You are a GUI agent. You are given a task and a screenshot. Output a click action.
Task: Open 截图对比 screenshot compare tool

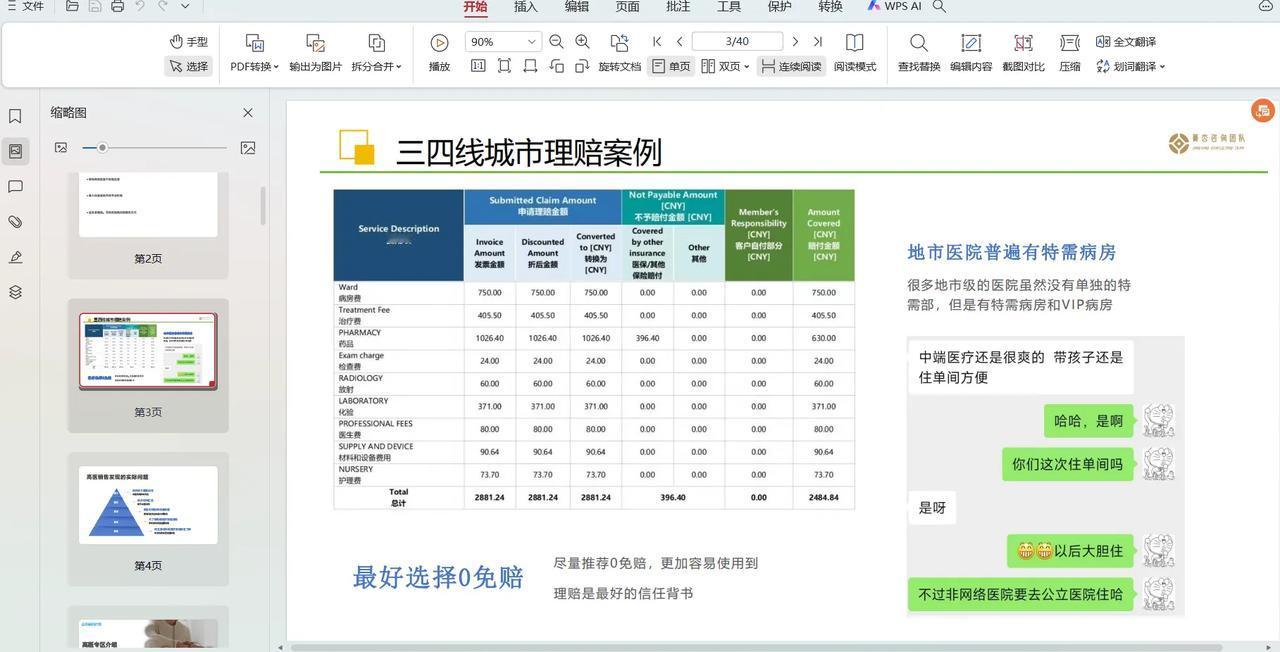[x=1023, y=54]
